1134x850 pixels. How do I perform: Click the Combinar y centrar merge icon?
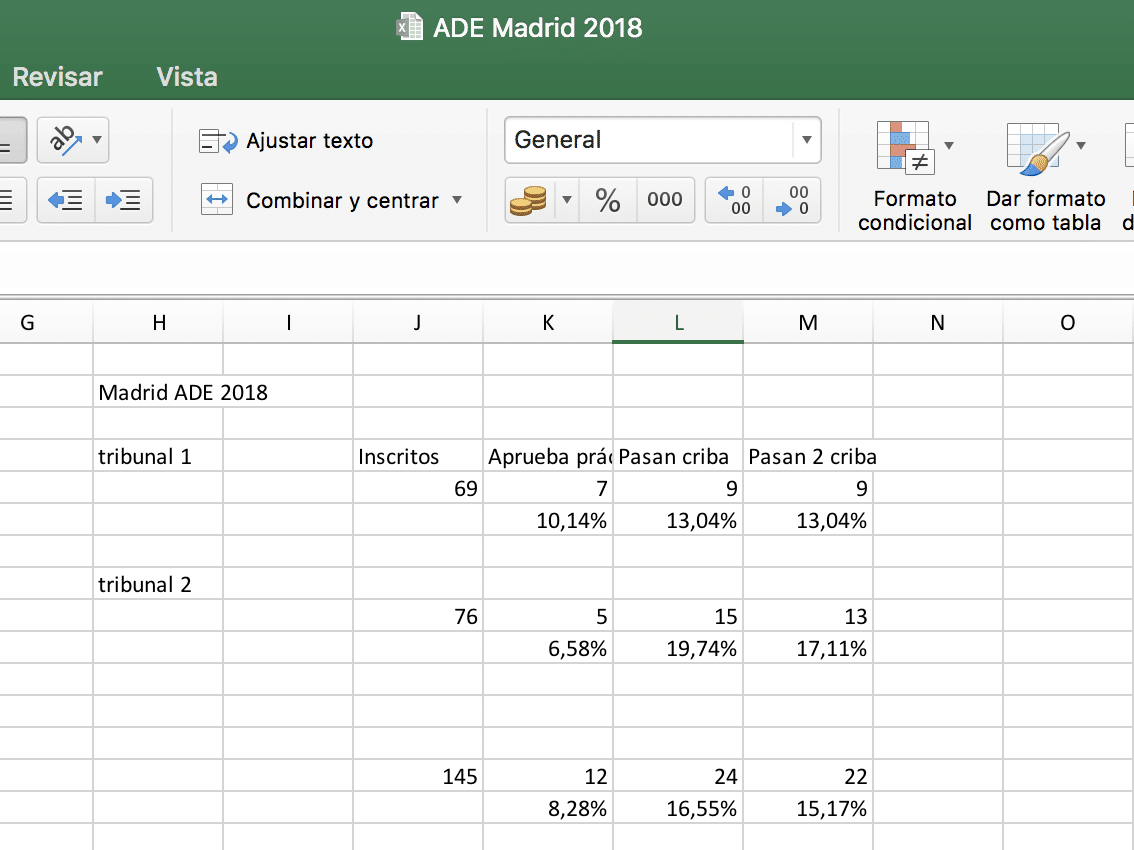point(217,200)
